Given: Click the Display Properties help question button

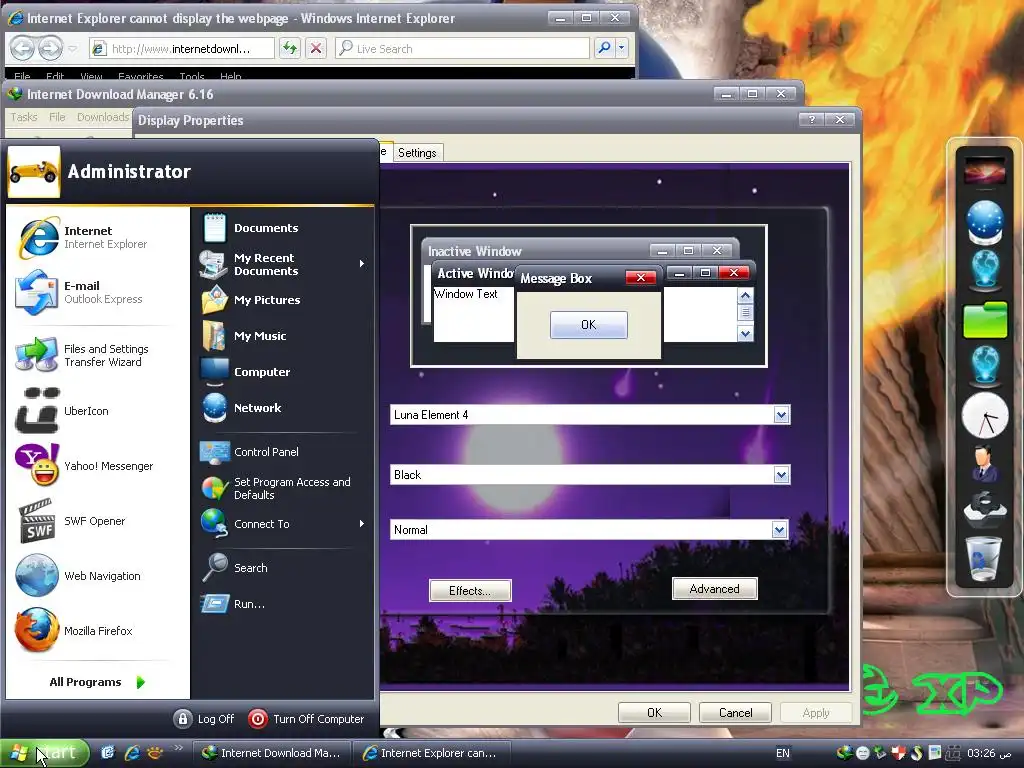Looking at the screenshot, I should (812, 120).
